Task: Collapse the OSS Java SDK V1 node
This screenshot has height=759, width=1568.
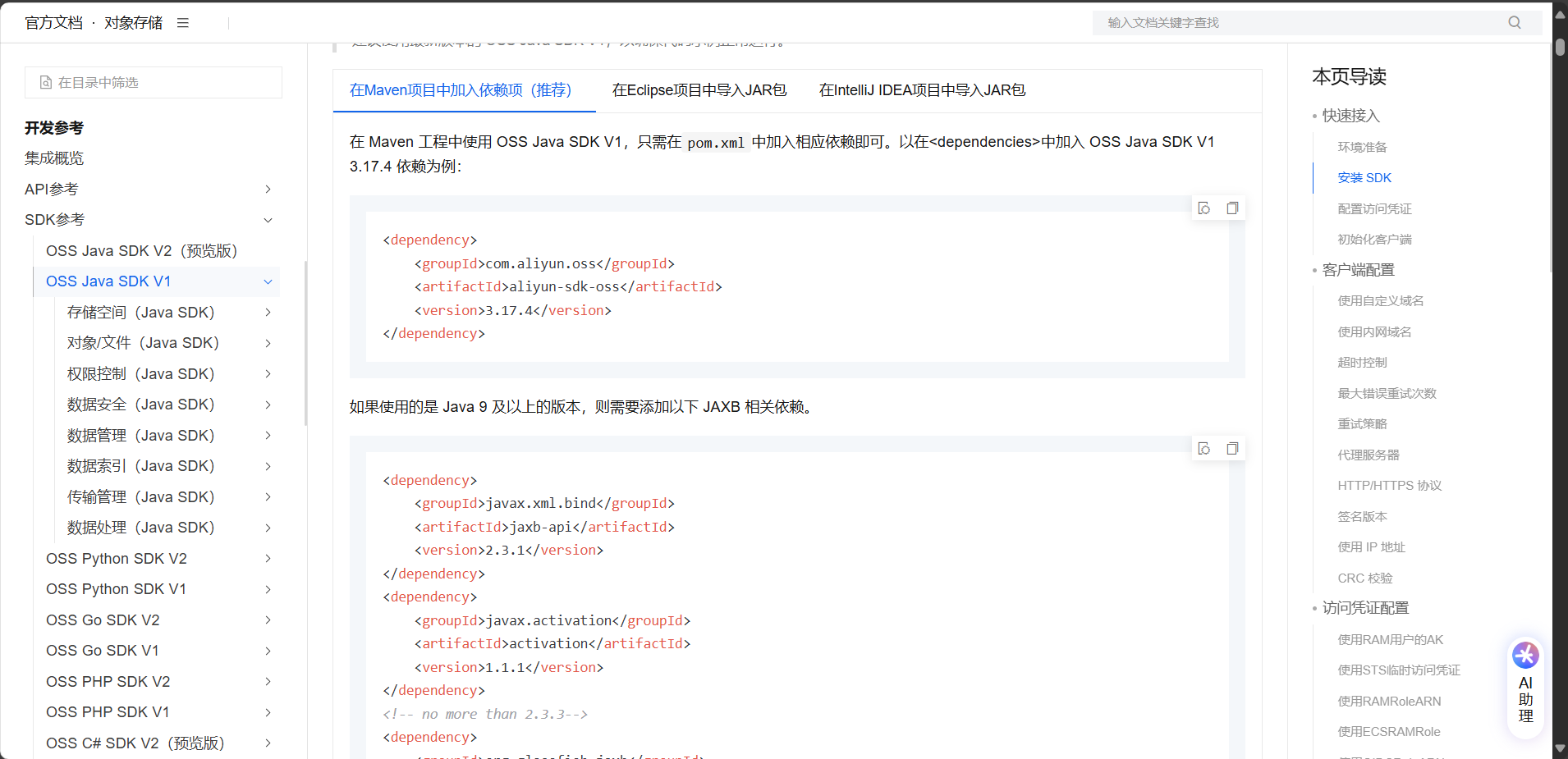Action: click(268, 281)
